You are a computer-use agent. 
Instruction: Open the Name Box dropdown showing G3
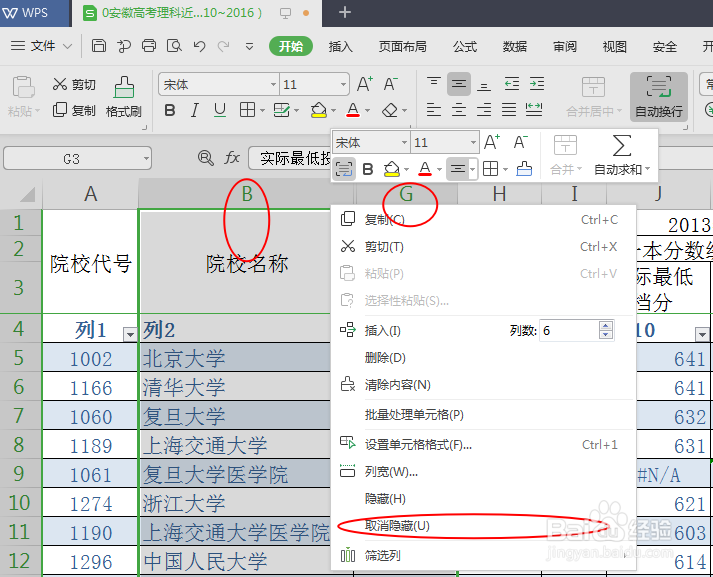coord(146,158)
